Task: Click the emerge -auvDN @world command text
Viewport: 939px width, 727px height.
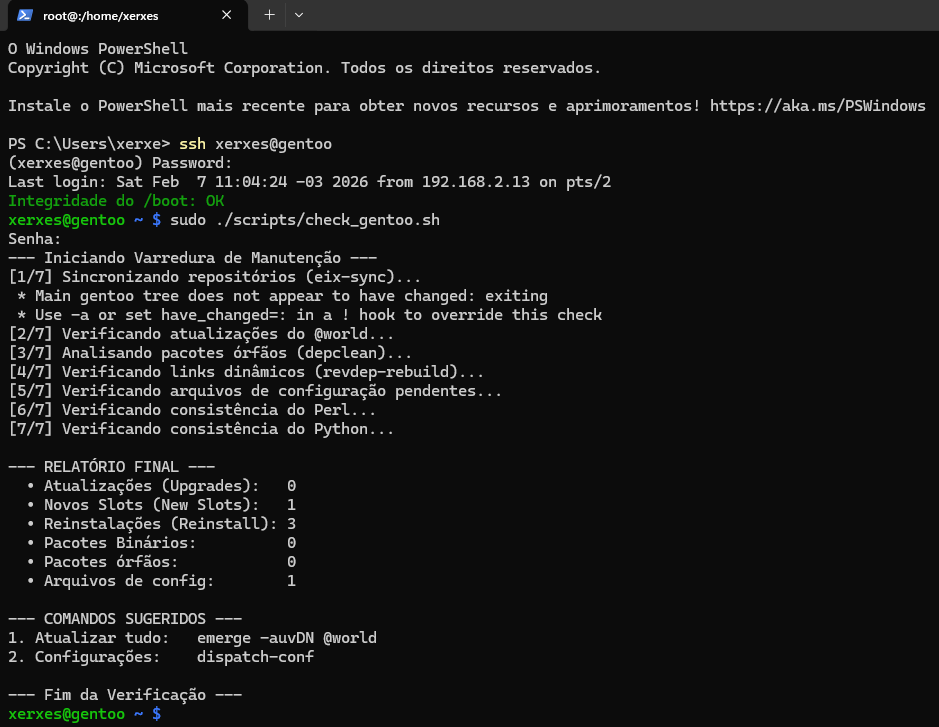Action: [287, 638]
